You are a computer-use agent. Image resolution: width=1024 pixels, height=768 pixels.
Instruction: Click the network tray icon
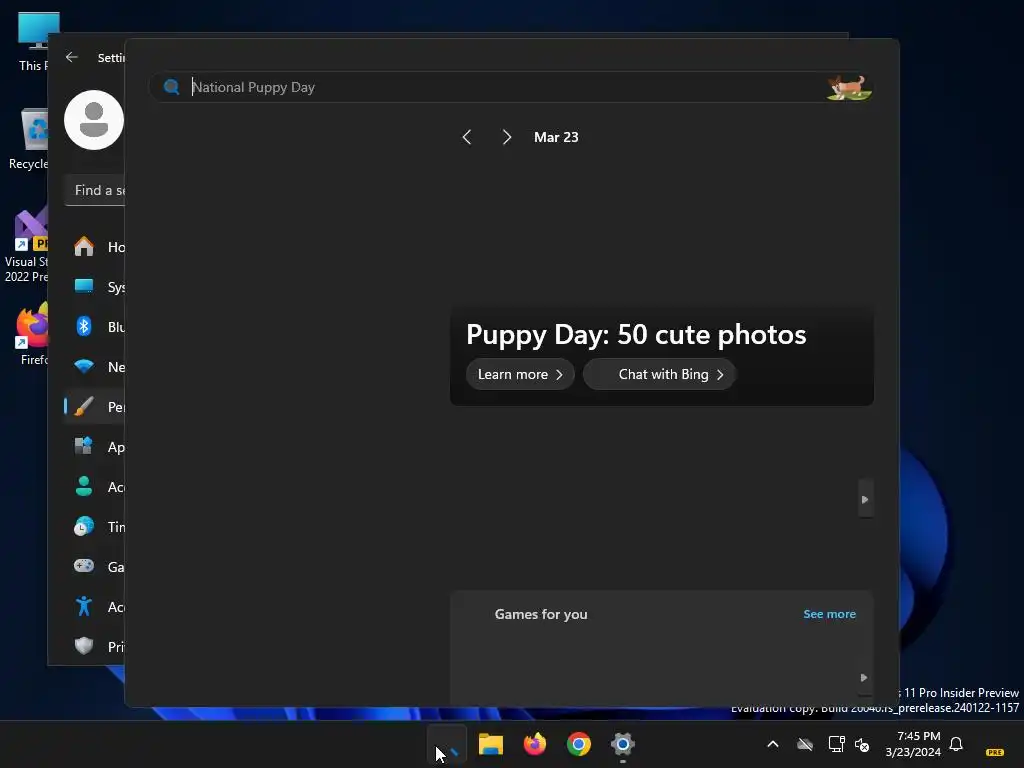(837, 744)
